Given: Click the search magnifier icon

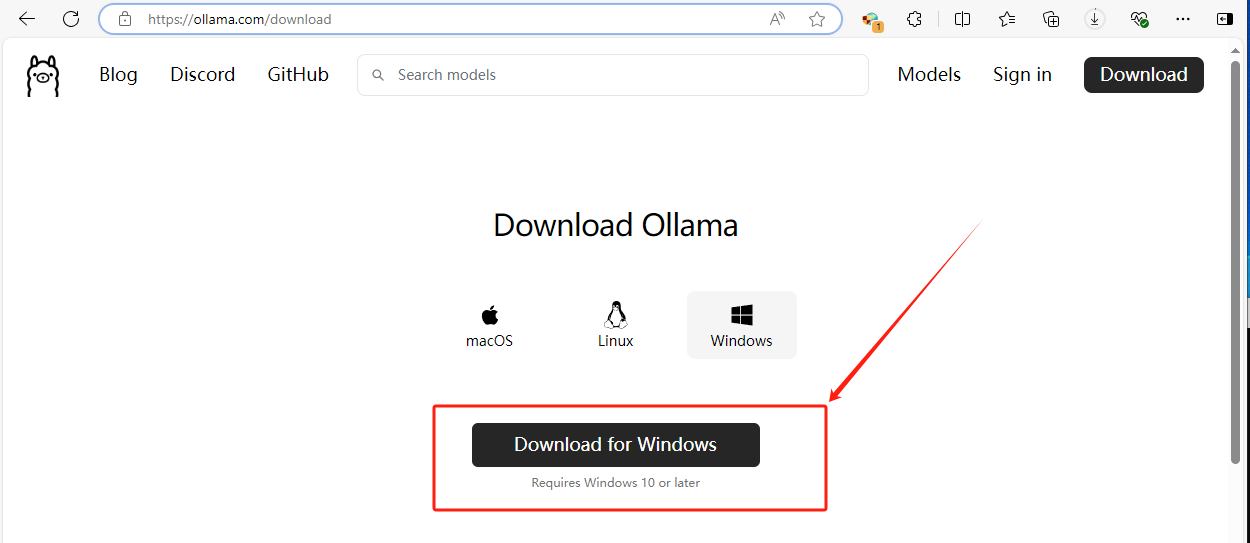Looking at the screenshot, I should 378,75.
